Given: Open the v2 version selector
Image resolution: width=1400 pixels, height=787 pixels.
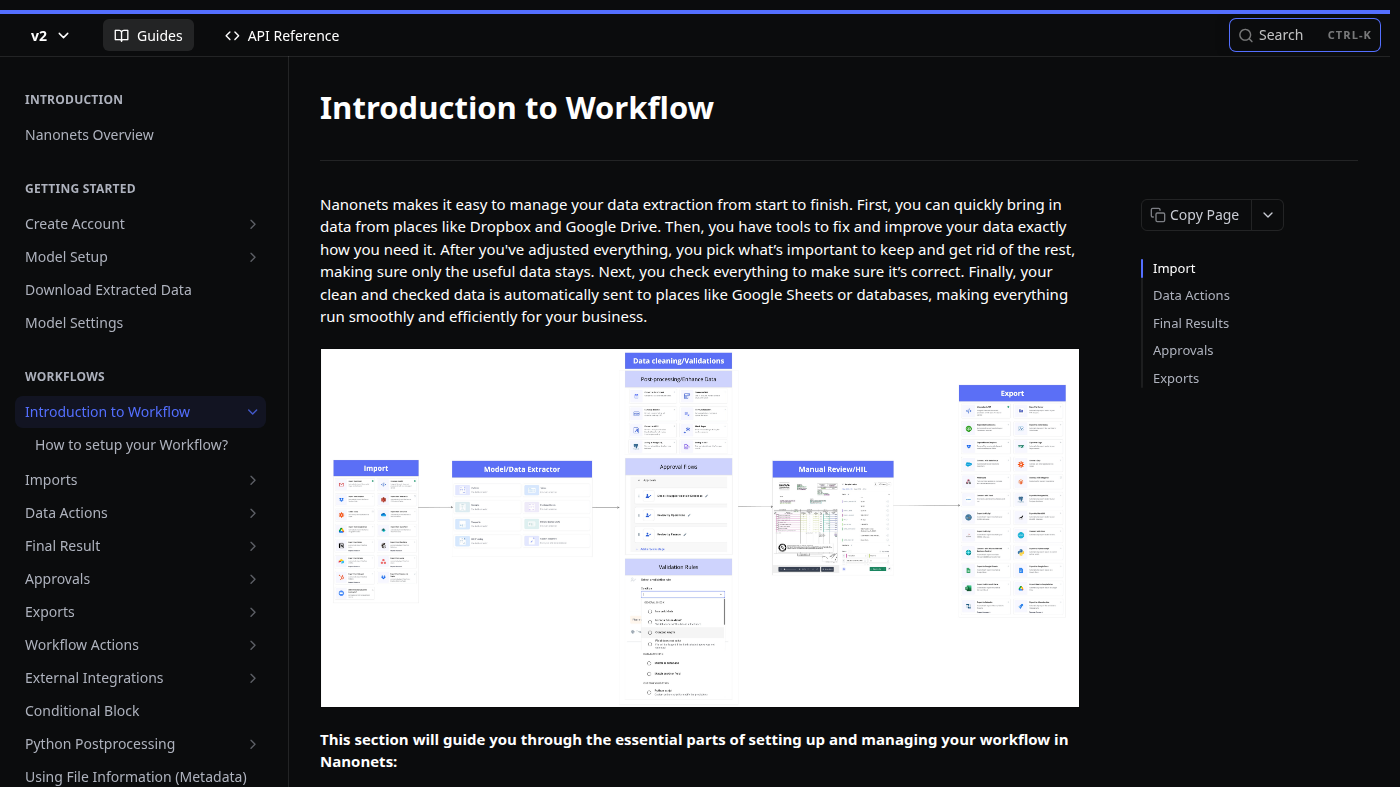Looking at the screenshot, I should click(50, 35).
